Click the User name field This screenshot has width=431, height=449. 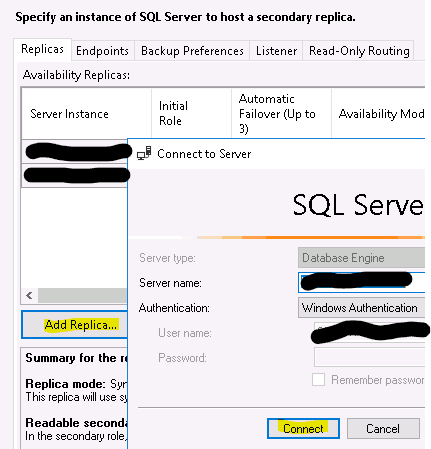pyautogui.click(x=369, y=332)
